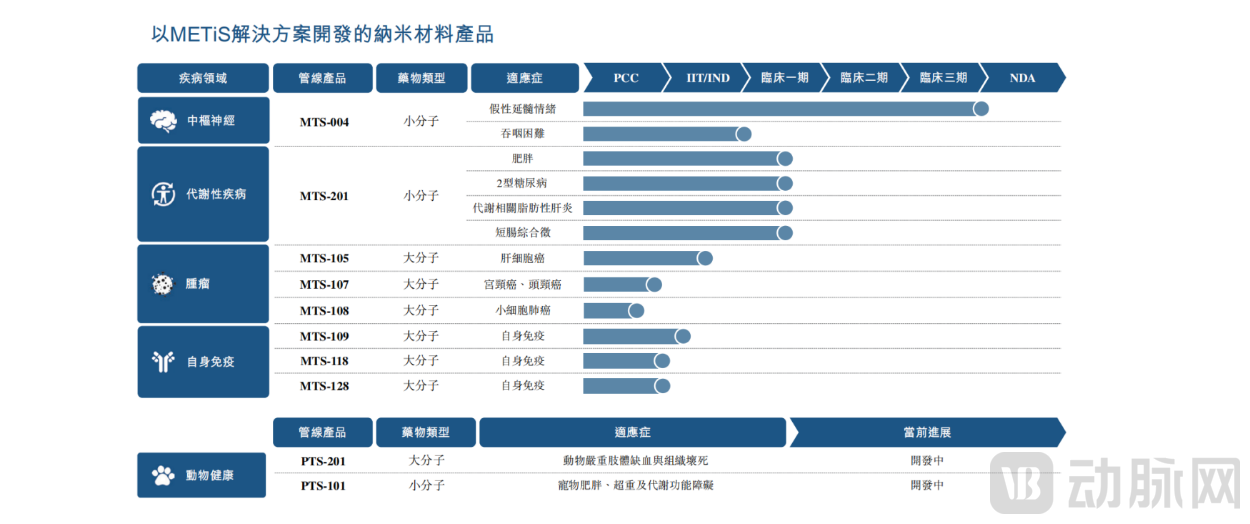Click the paw icon for 動物健康
The height and width of the screenshot is (524, 1250).
[x=163, y=475]
